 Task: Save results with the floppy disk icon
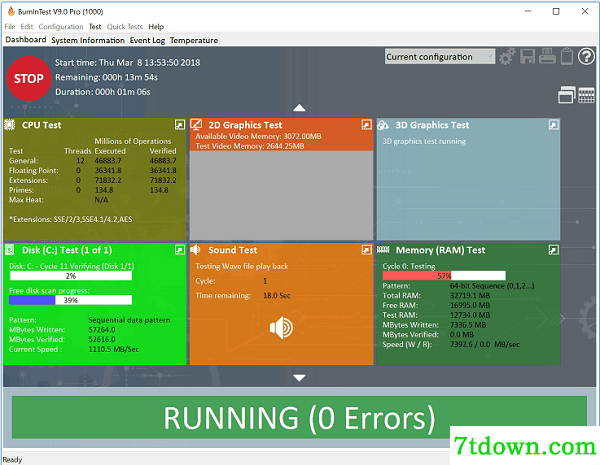[x=528, y=57]
